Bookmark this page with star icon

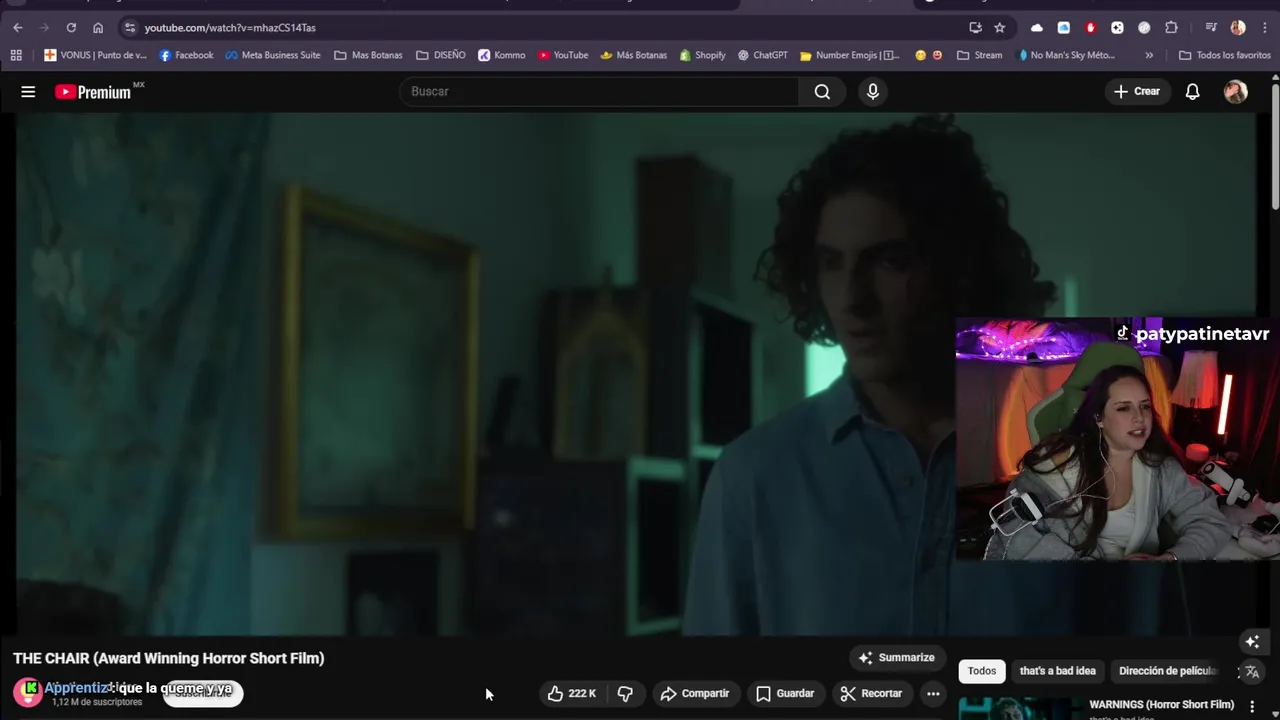pyautogui.click(x=999, y=27)
